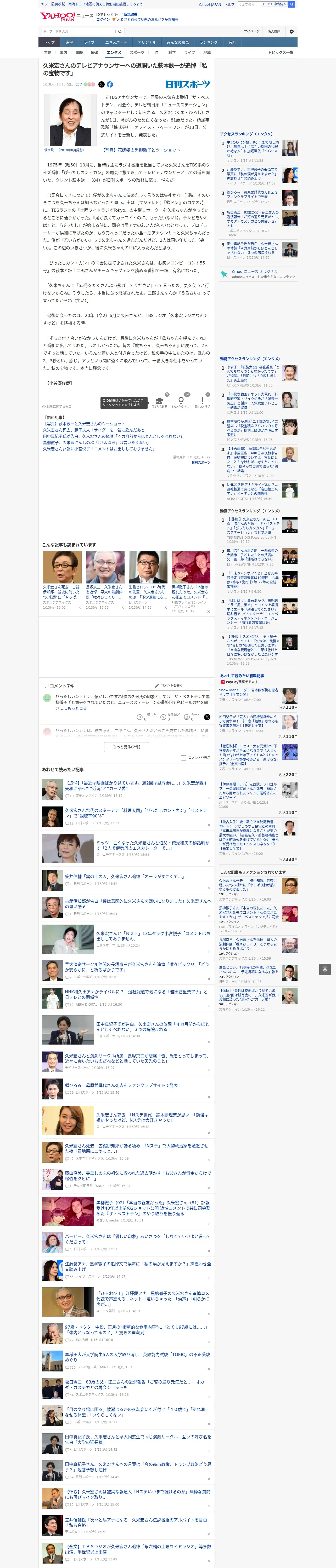Image resolution: width=336 pixels, height=1568 pixels.
Task: Open the settings gear icon
Action: point(292,32)
